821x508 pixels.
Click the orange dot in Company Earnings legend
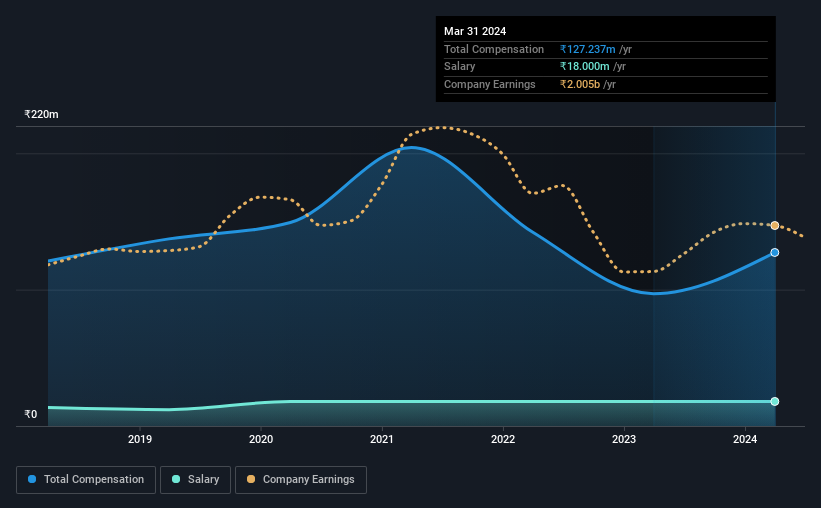[x=251, y=479]
